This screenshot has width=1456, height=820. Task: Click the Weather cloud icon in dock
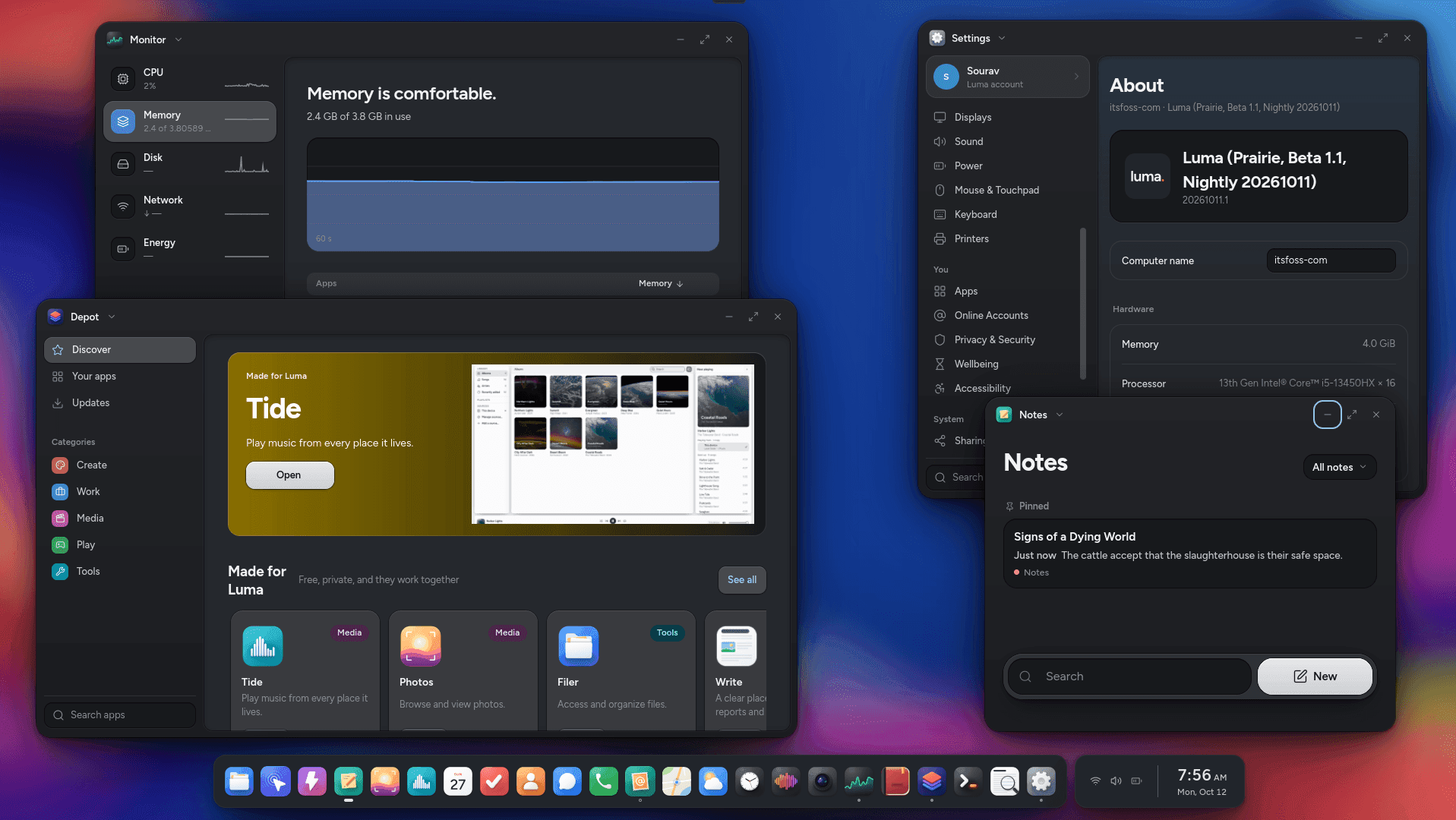(x=713, y=781)
